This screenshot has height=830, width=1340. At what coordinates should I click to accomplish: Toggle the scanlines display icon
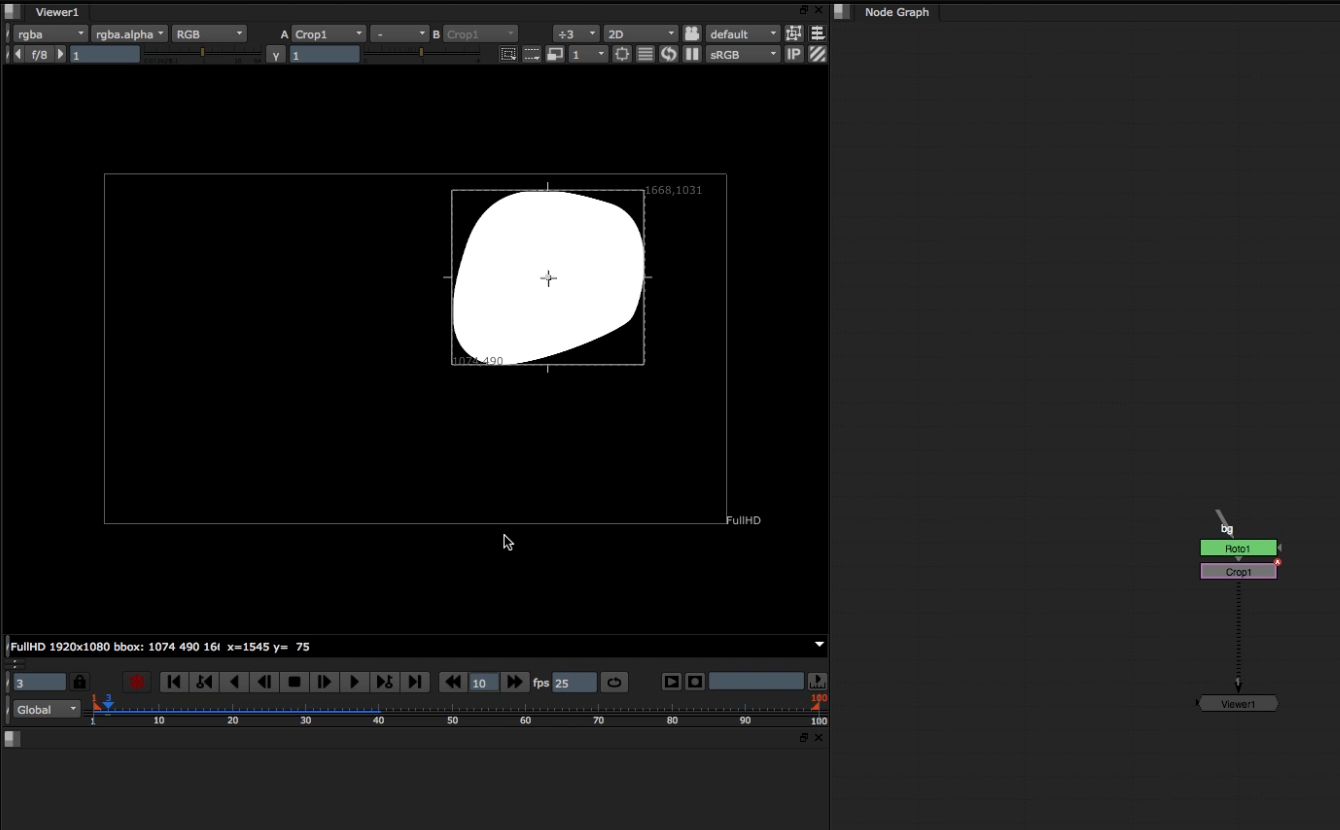[645, 54]
